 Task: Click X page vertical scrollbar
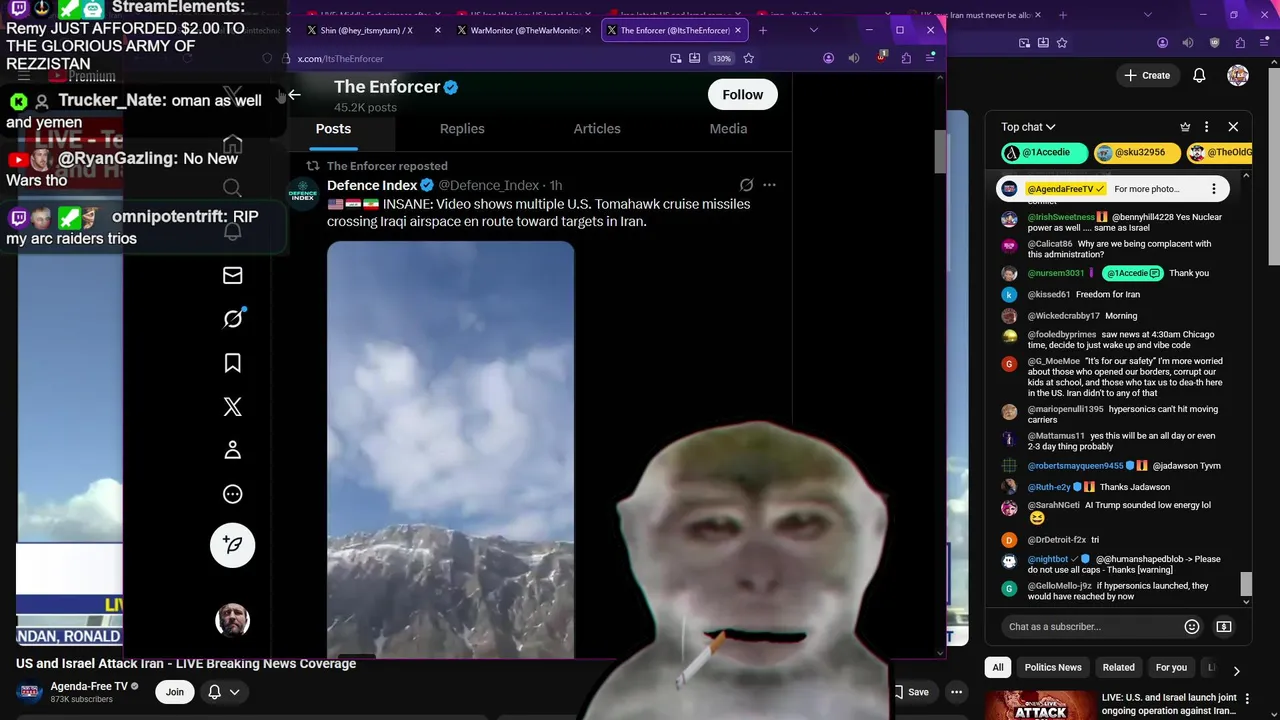(x=940, y=150)
